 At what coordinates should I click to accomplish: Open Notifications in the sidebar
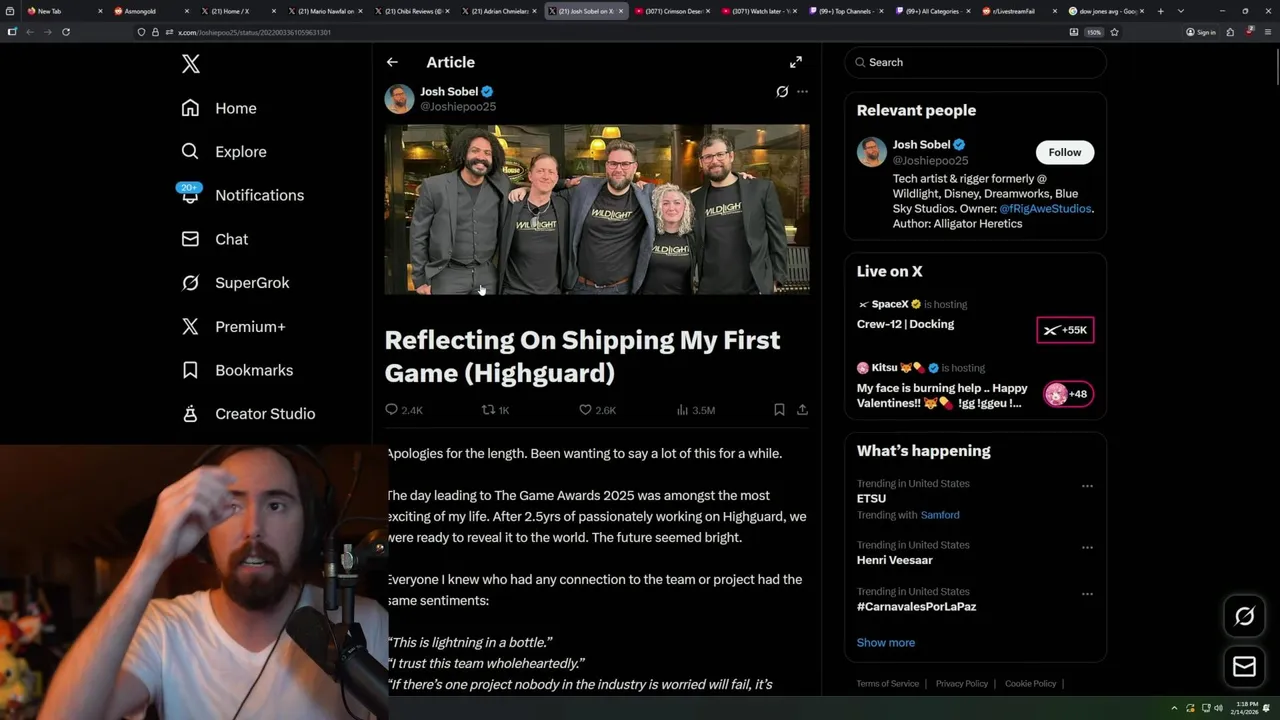259,195
